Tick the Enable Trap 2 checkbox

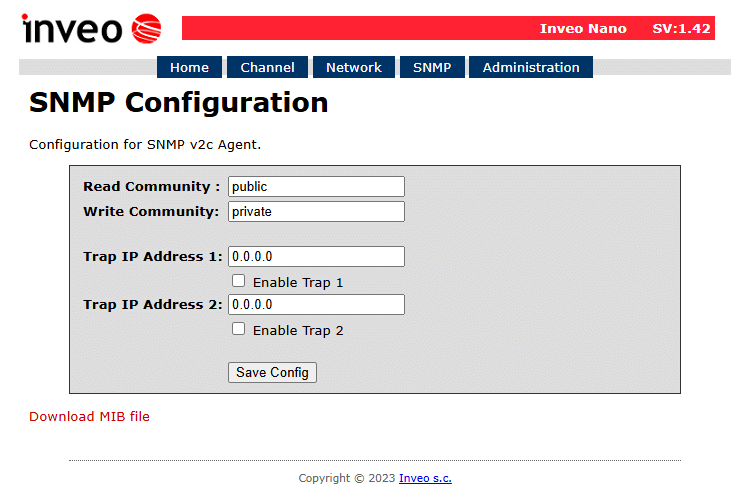pyautogui.click(x=238, y=329)
